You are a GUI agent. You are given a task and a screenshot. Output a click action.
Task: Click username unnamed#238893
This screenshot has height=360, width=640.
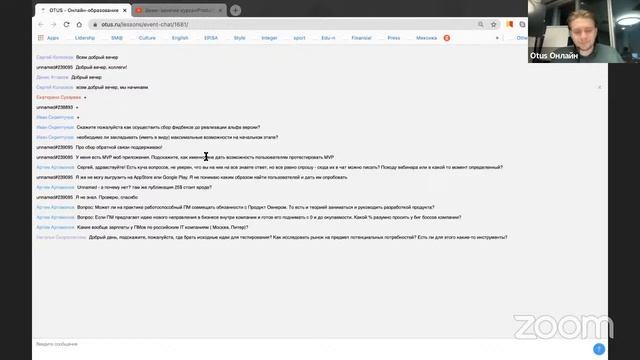[55, 107]
